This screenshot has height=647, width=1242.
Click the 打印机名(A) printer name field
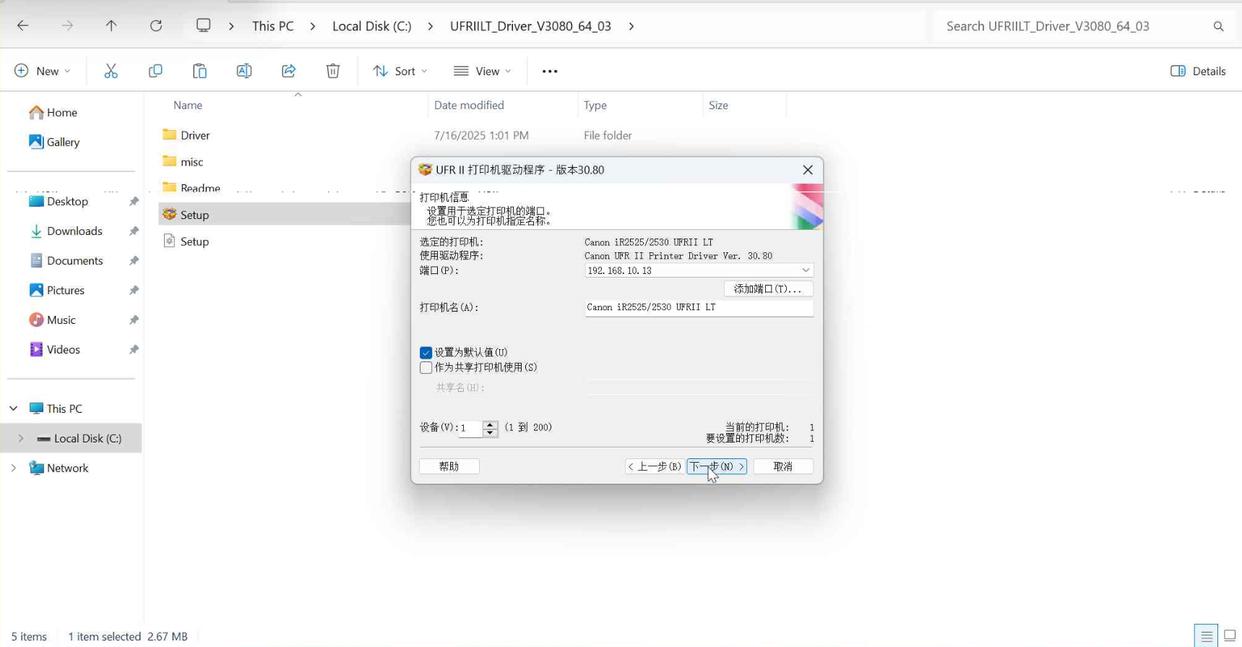697,307
